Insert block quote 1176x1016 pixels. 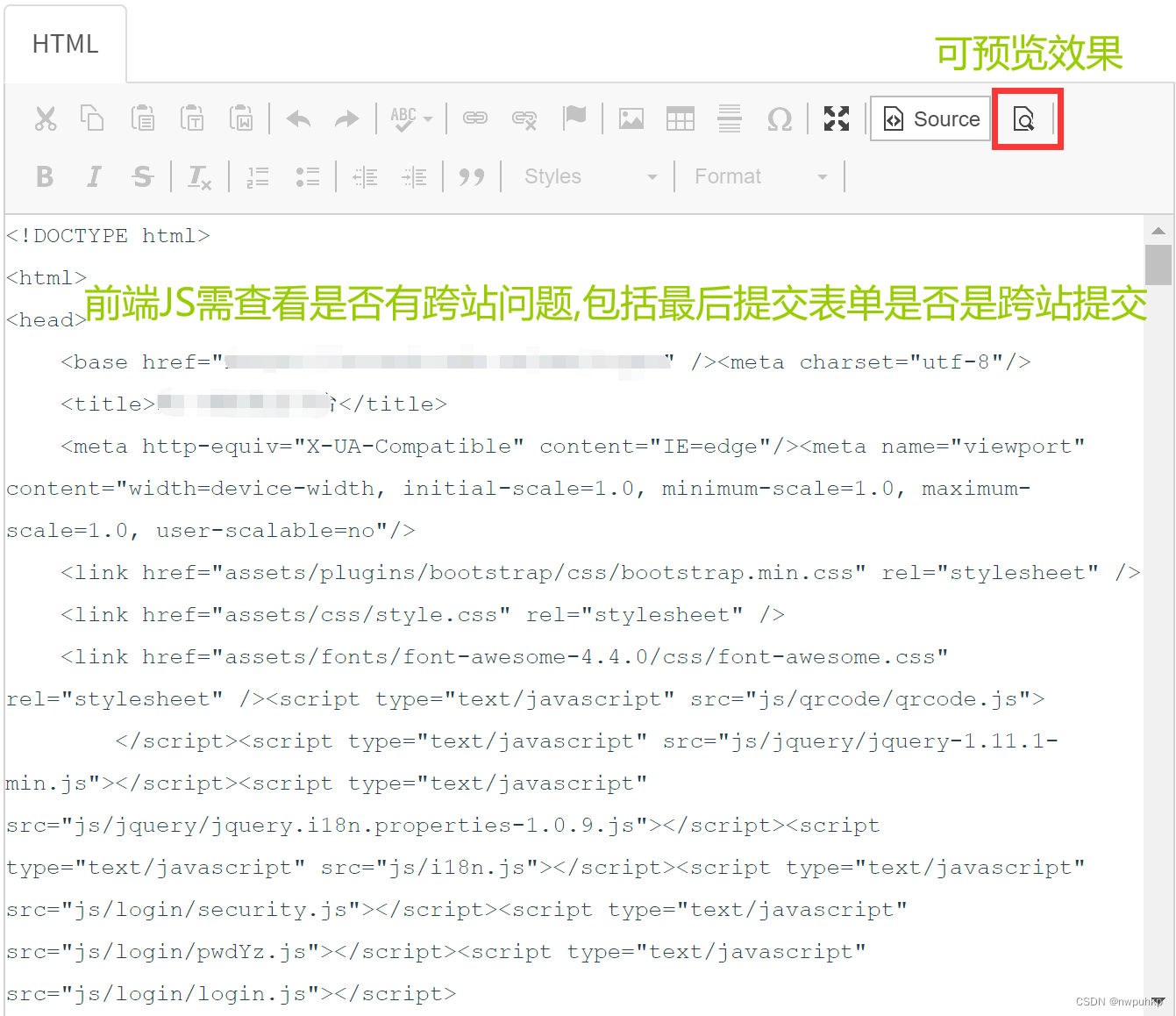[472, 177]
